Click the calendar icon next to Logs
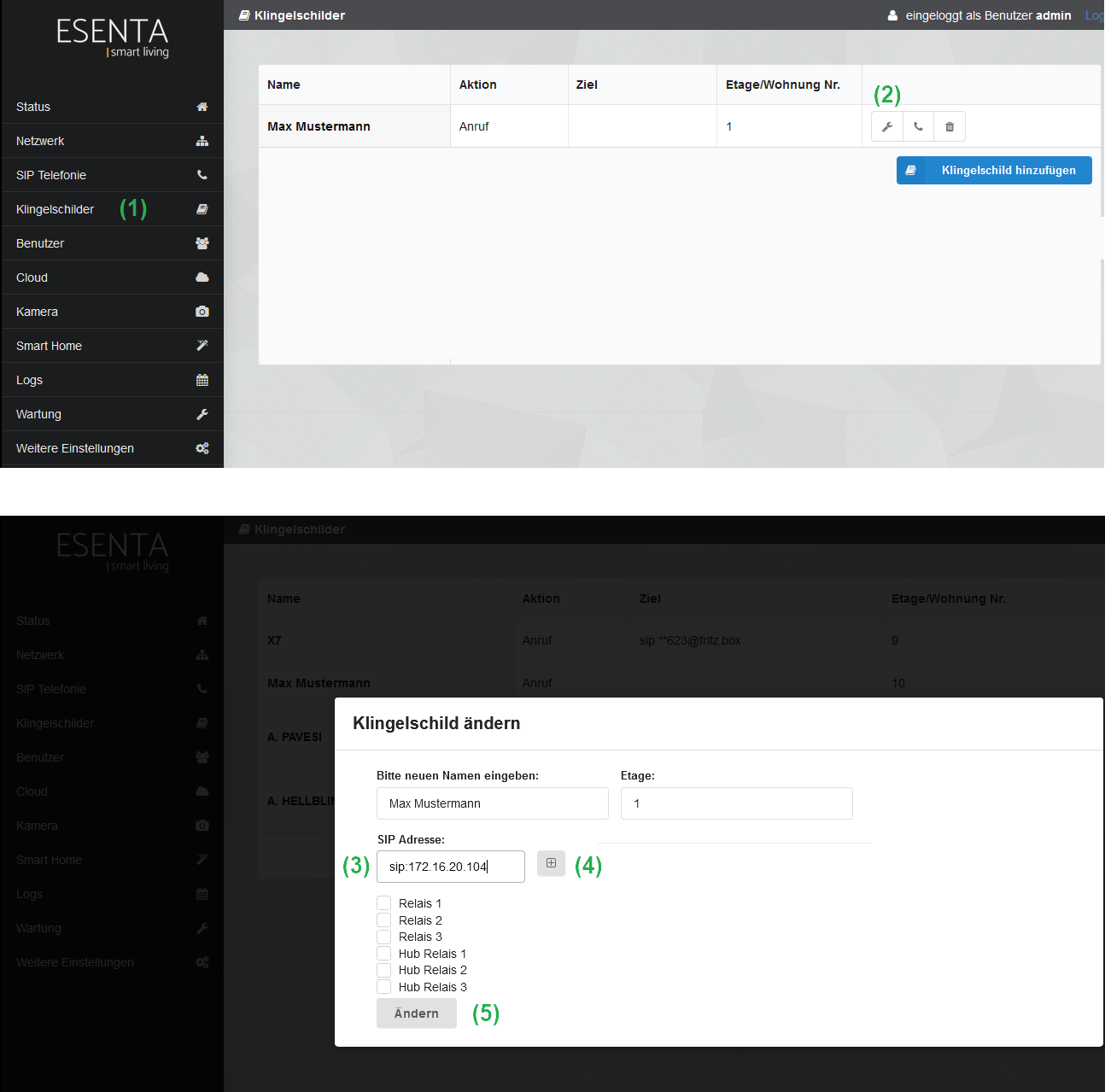1105x1092 pixels. 202,380
